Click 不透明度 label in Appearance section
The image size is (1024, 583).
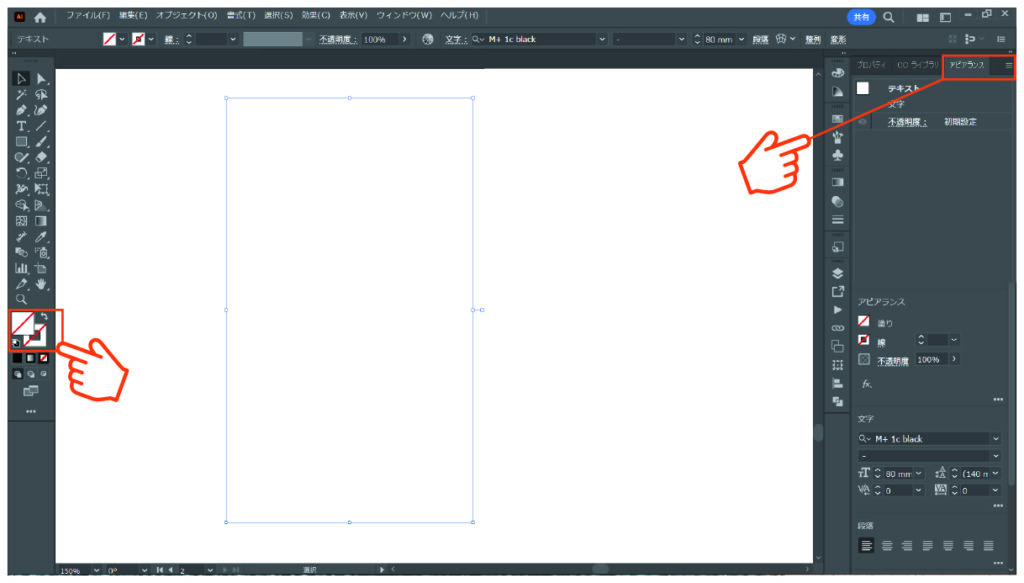(x=893, y=360)
